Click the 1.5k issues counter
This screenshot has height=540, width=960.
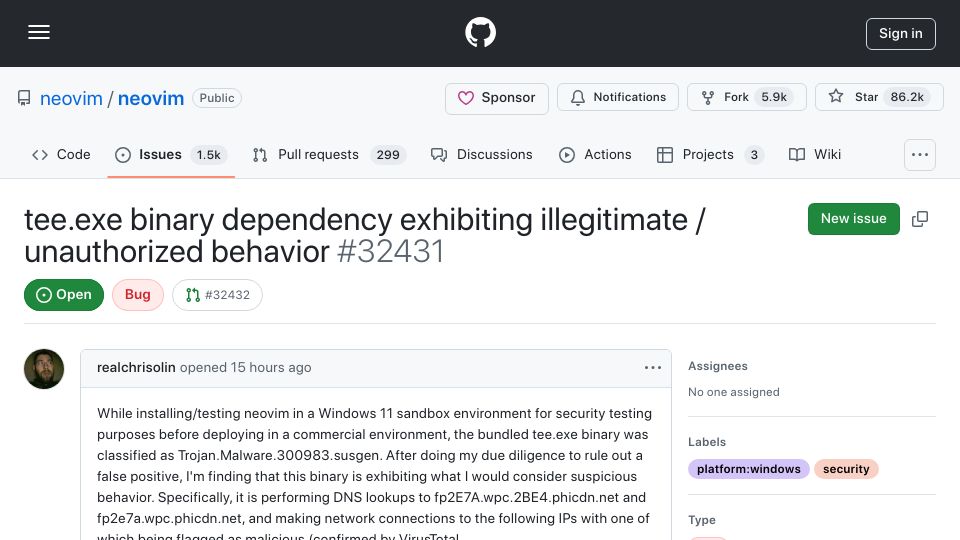click(208, 155)
